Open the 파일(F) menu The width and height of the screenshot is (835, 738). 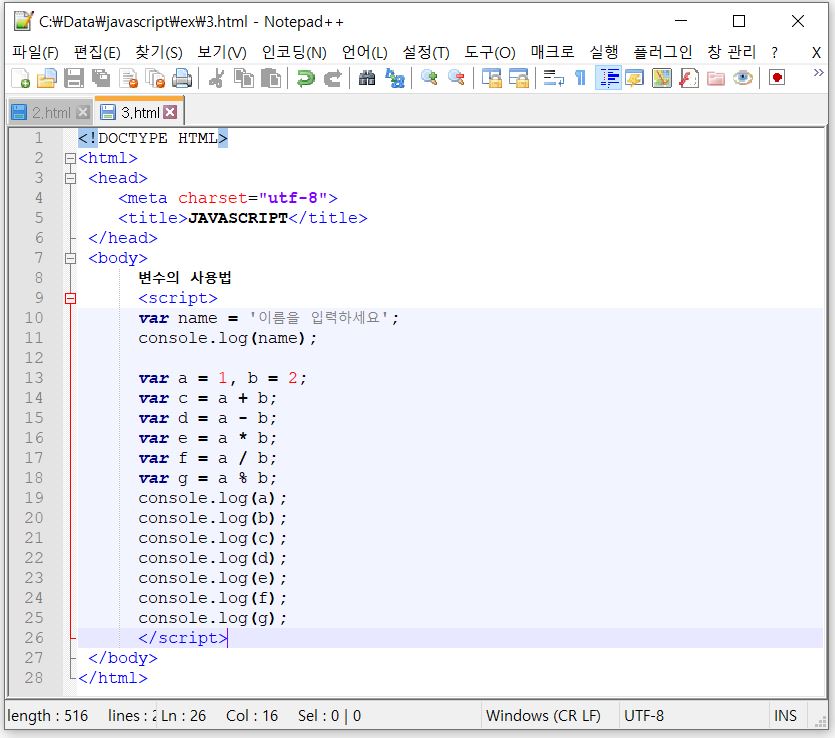point(35,52)
